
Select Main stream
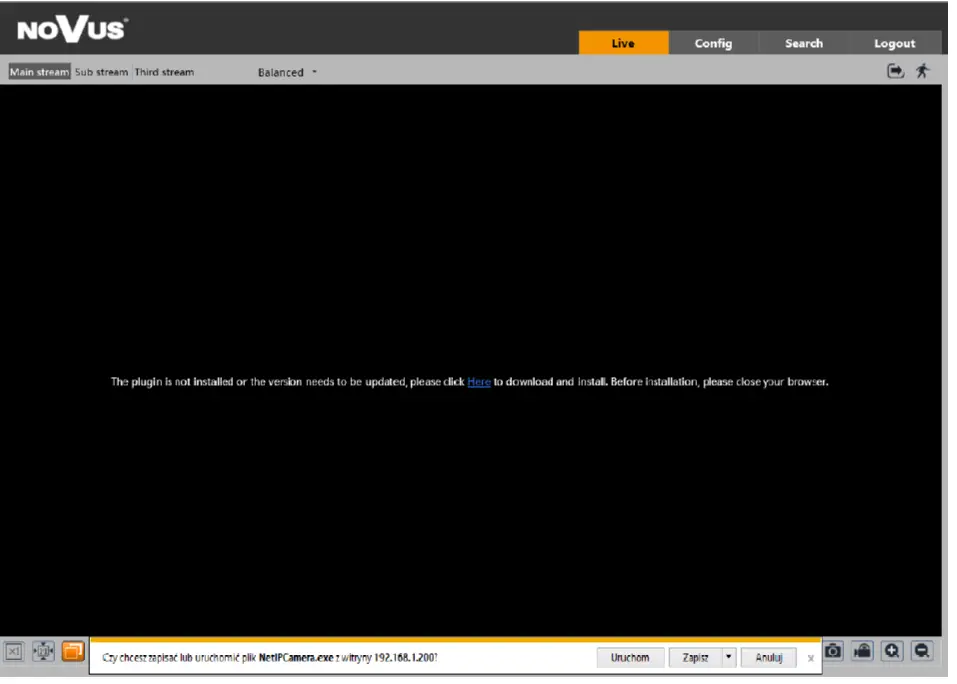pyautogui.click(x=39, y=71)
